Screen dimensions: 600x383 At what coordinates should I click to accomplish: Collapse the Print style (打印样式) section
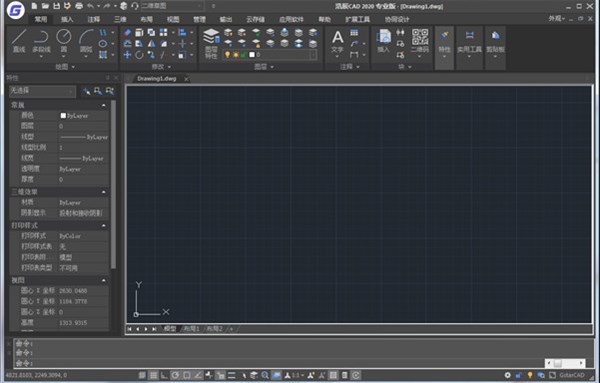point(104,225)
